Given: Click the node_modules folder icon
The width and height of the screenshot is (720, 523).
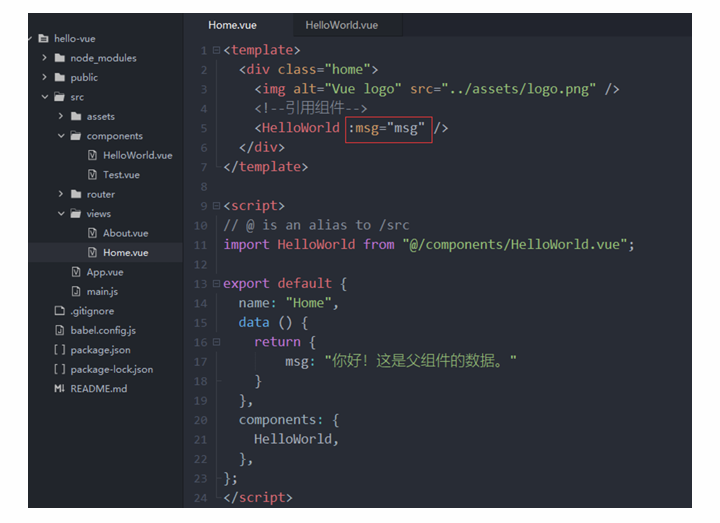Looking at the screenshot, I should pos(60,58).
